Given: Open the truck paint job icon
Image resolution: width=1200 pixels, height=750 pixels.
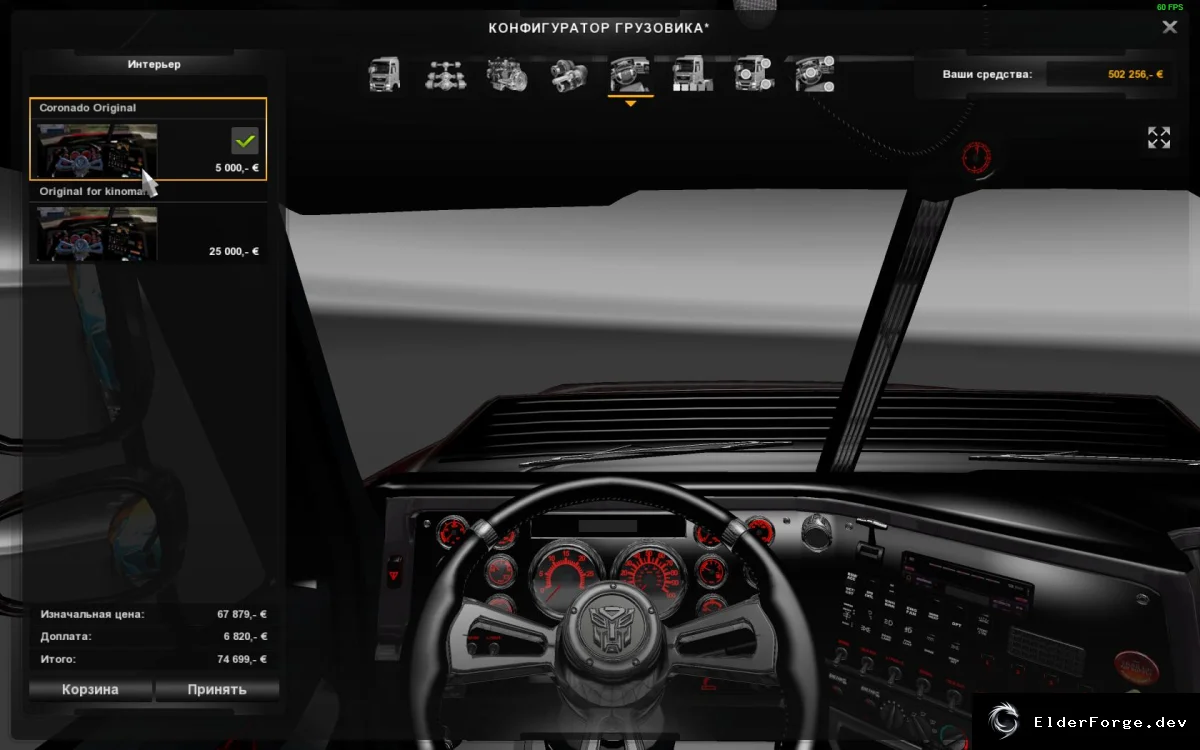Looking at the screenshot, I should [692, 75].
